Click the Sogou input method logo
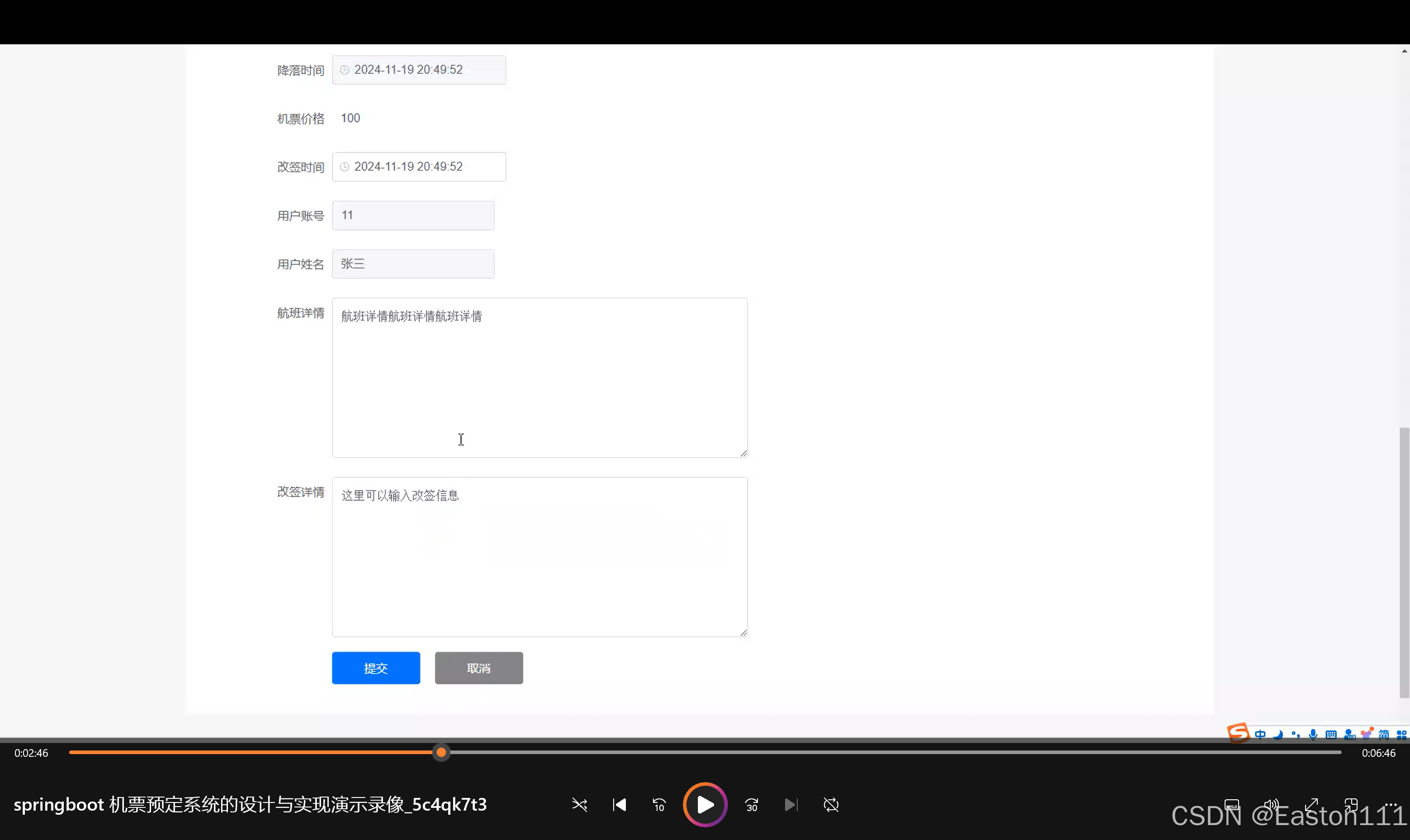 (1238, 732)
